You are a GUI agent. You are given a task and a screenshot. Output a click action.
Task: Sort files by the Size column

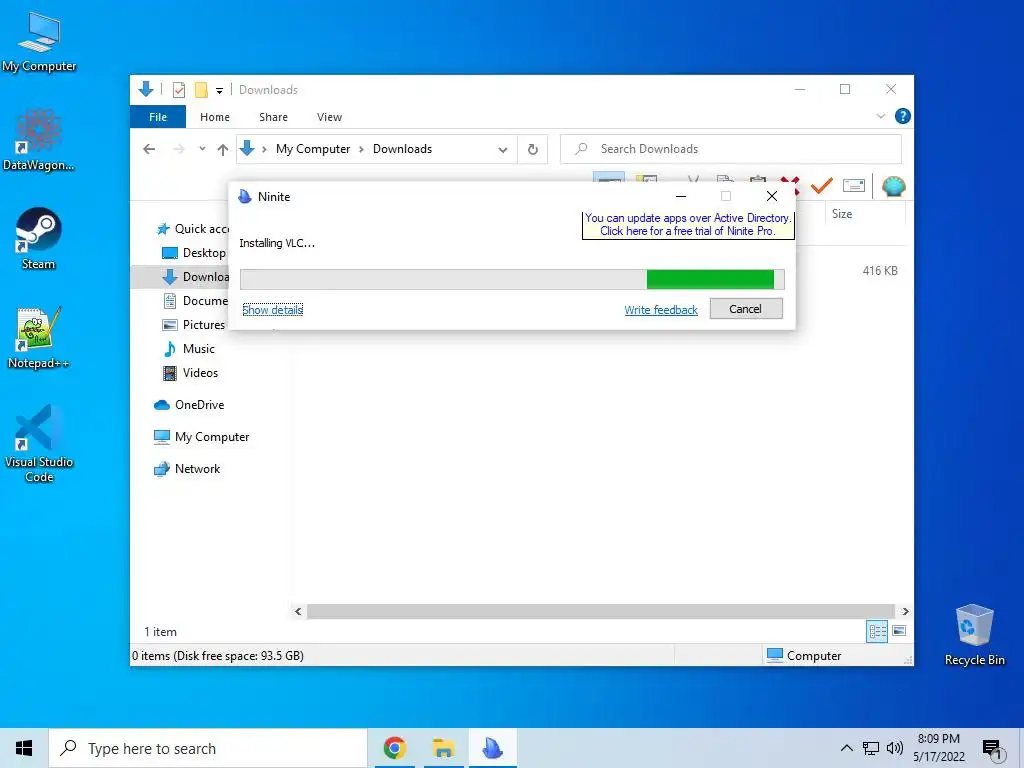(842, 214)
